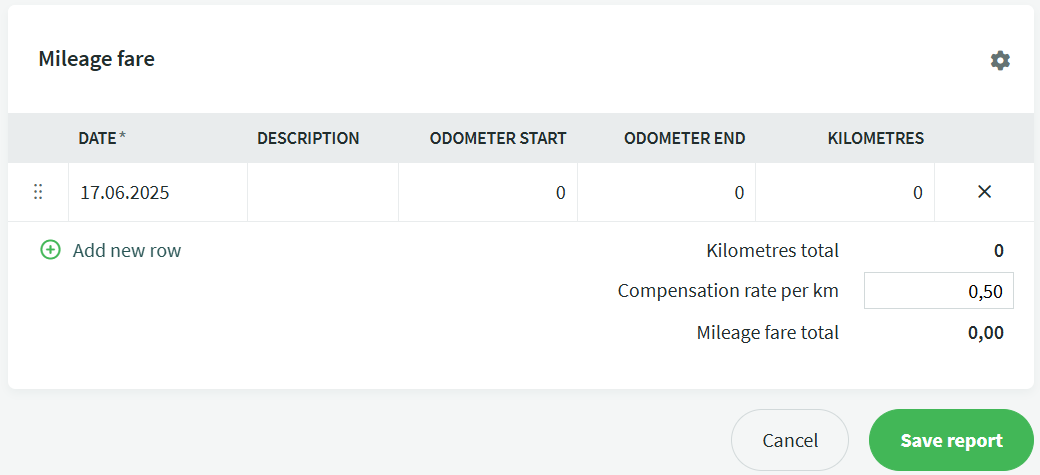This screenshot has height=475, width=1040.
Task: Click the DATE column header
Action: [102, 139]
